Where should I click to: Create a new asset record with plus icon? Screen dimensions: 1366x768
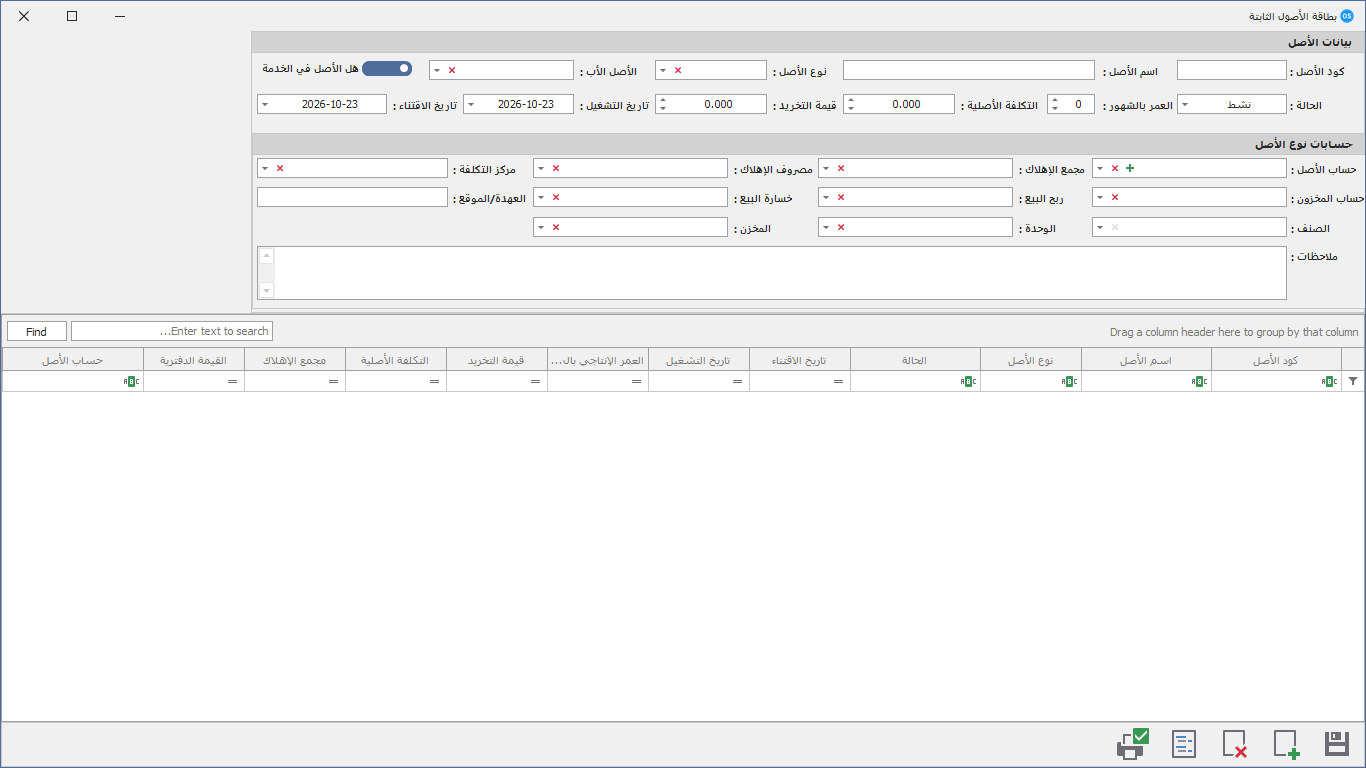click(1286, 744)
